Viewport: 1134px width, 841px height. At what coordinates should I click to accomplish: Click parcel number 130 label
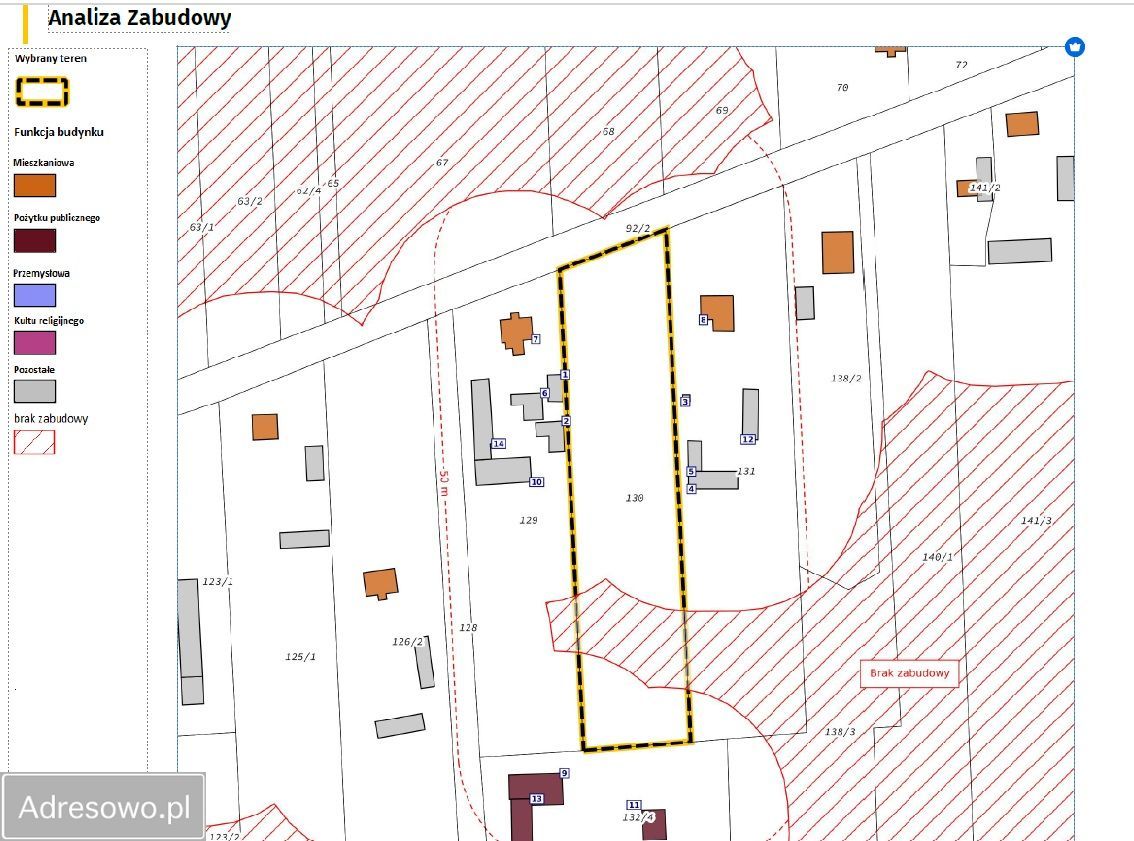click(634, 498)
